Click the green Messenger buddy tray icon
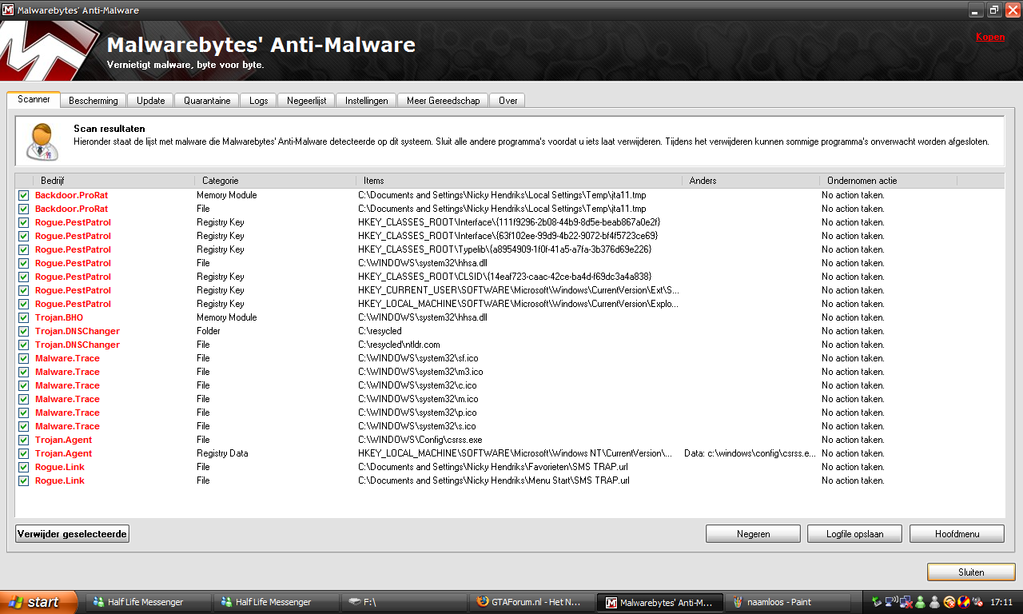1023x614 pixels. (x=920, y=602)
